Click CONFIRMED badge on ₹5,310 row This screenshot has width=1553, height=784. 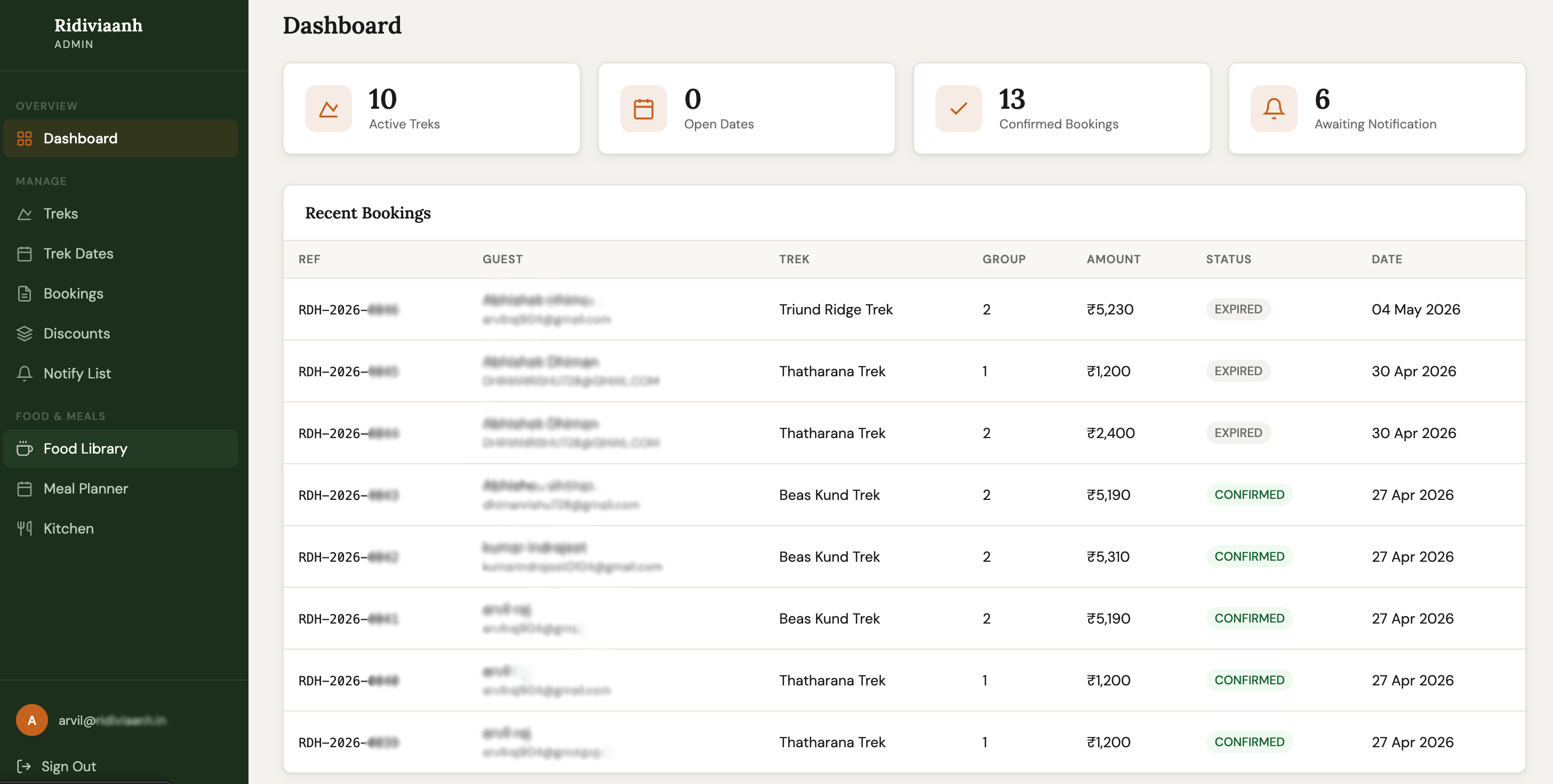pos(1249,556)
